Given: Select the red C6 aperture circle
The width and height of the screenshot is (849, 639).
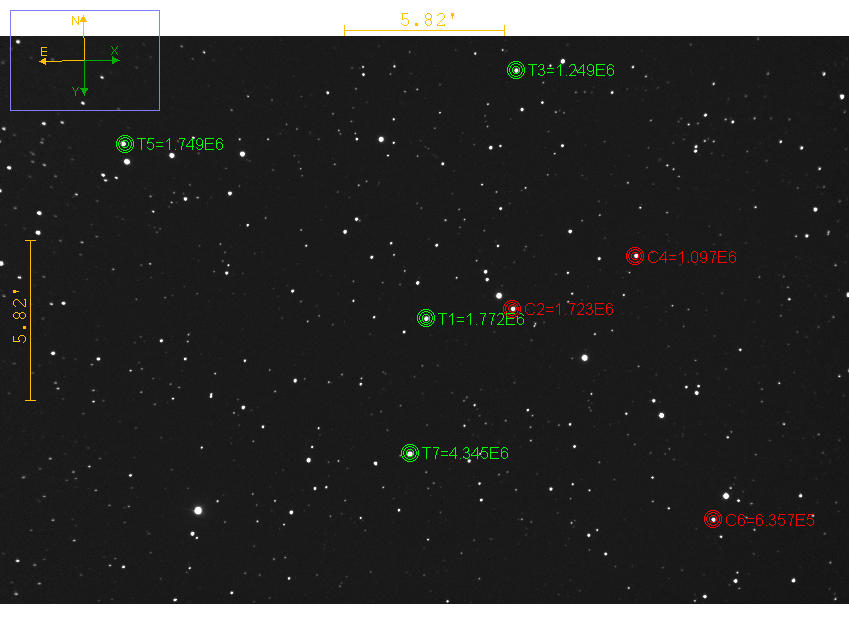Looking at the screenshot, I should point(712,519).
